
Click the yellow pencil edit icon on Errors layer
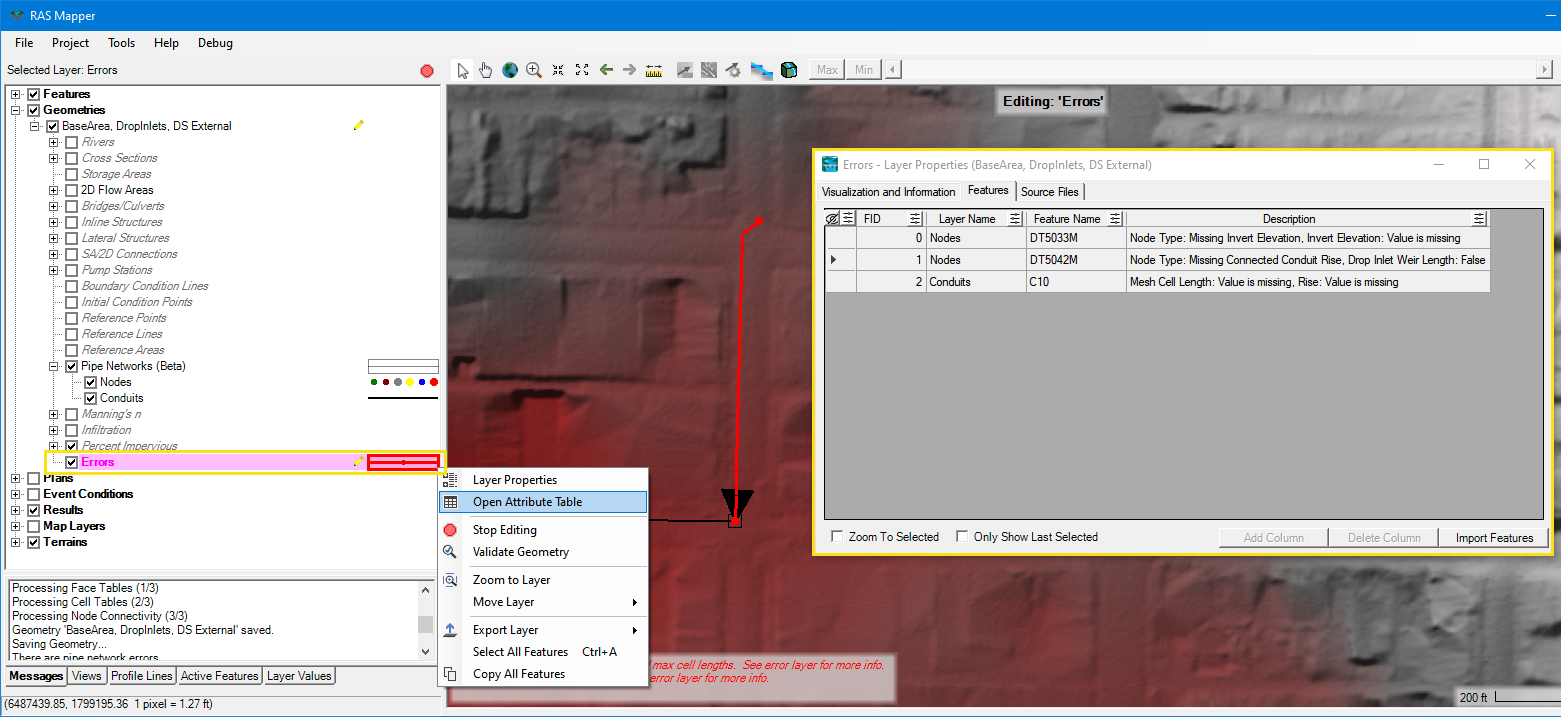coord(358,462)
